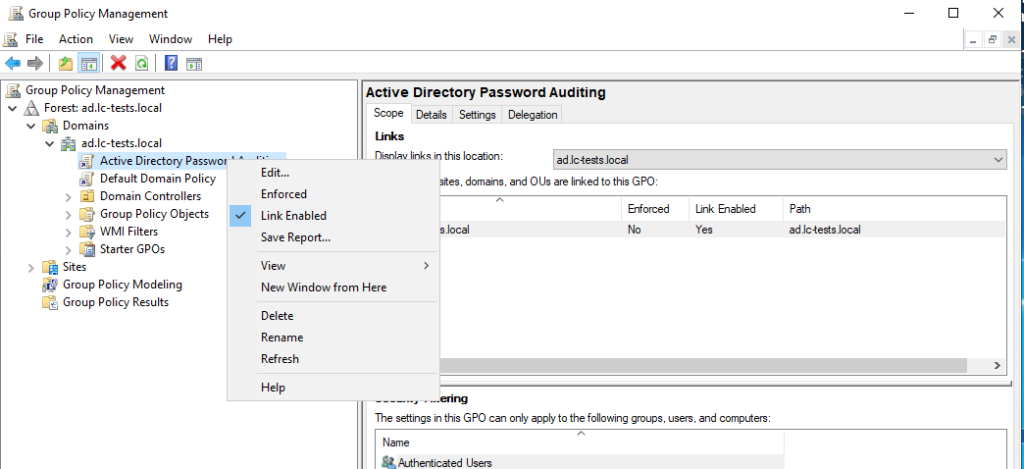Image resolution: width=1024 pixels, height=469 pixels.
Task: Click the Sites folder icon
Action: [50, 267]
